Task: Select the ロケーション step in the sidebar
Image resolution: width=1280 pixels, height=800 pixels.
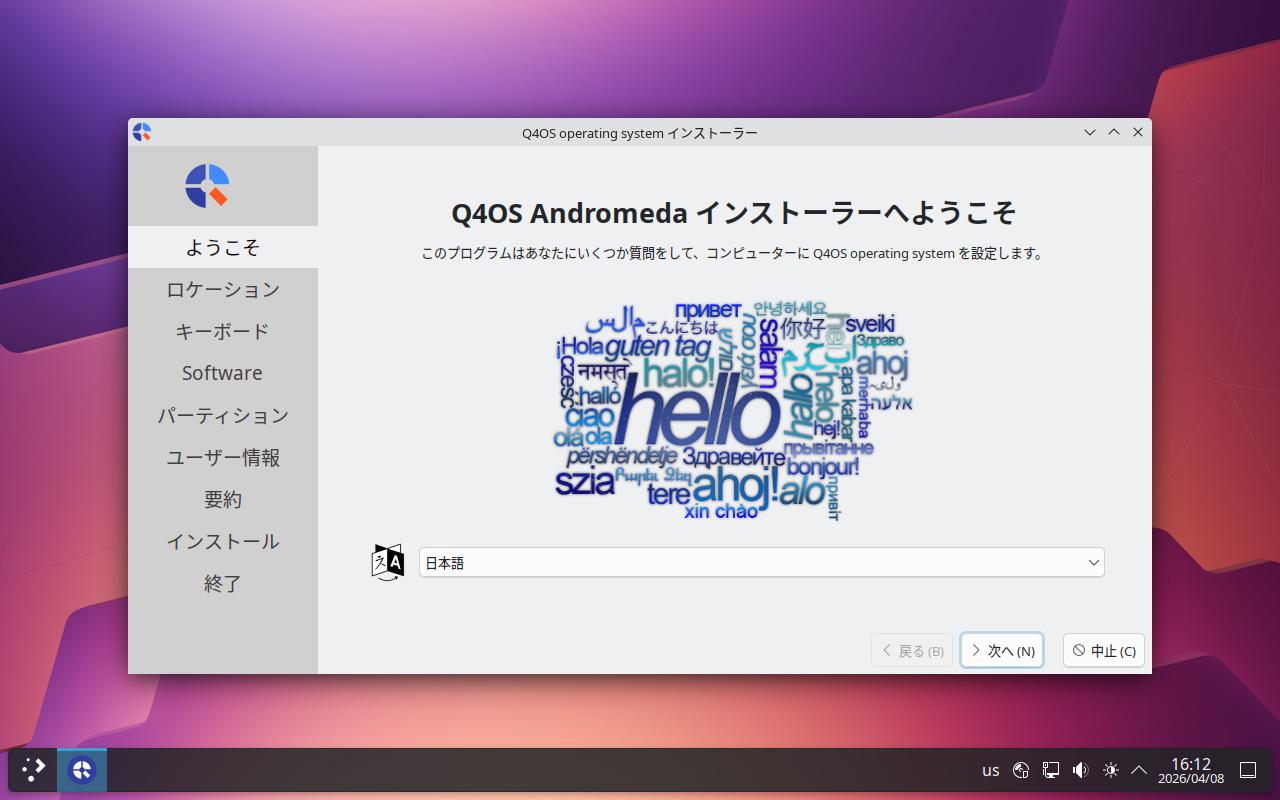Action: tap(223, 290)
